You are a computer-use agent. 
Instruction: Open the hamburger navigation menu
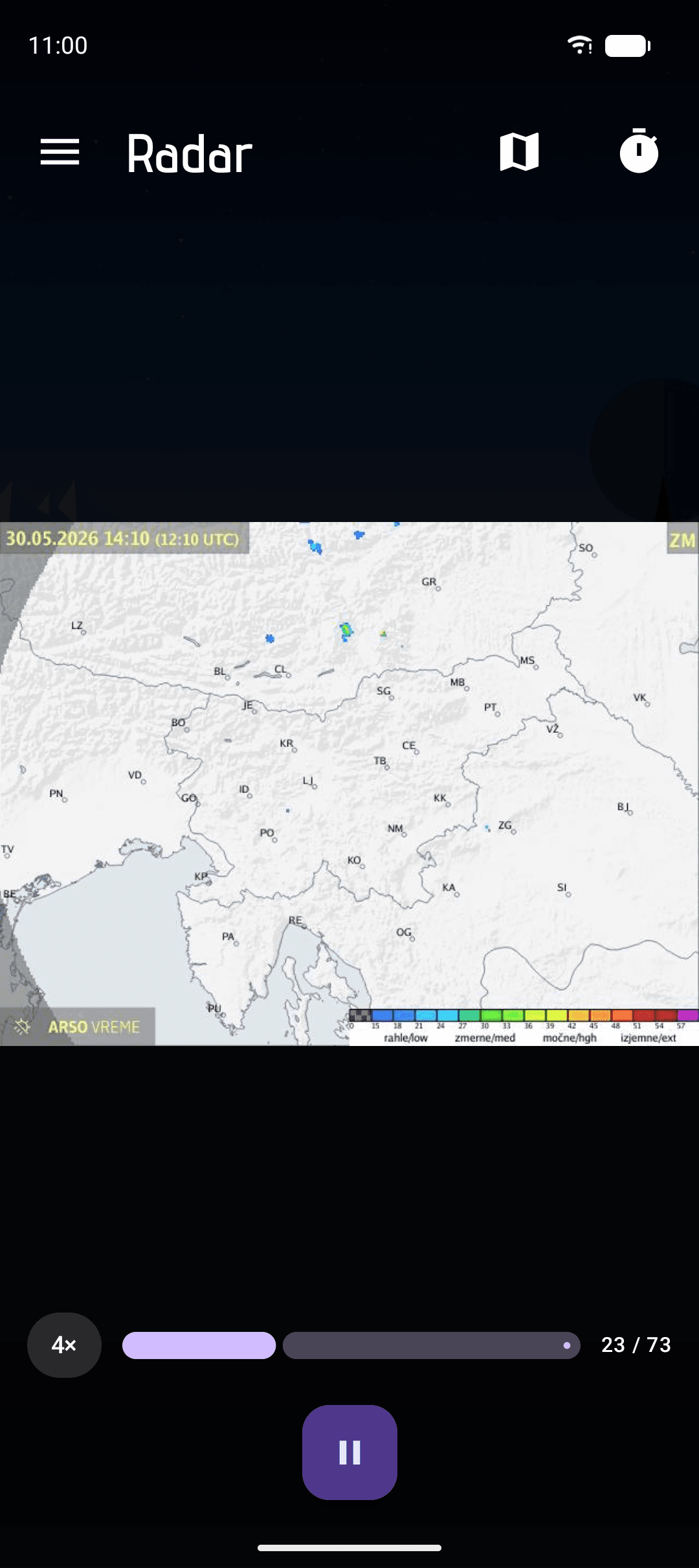pyautogui.click(x=60, y=152)
